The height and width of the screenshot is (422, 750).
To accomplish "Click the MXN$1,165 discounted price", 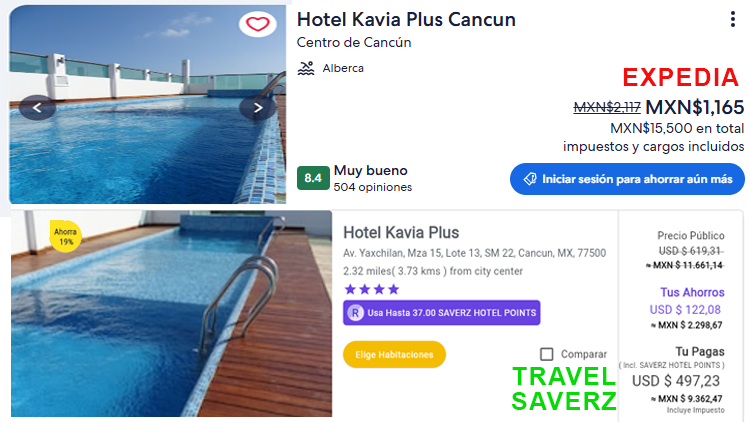I will [695, 107].
